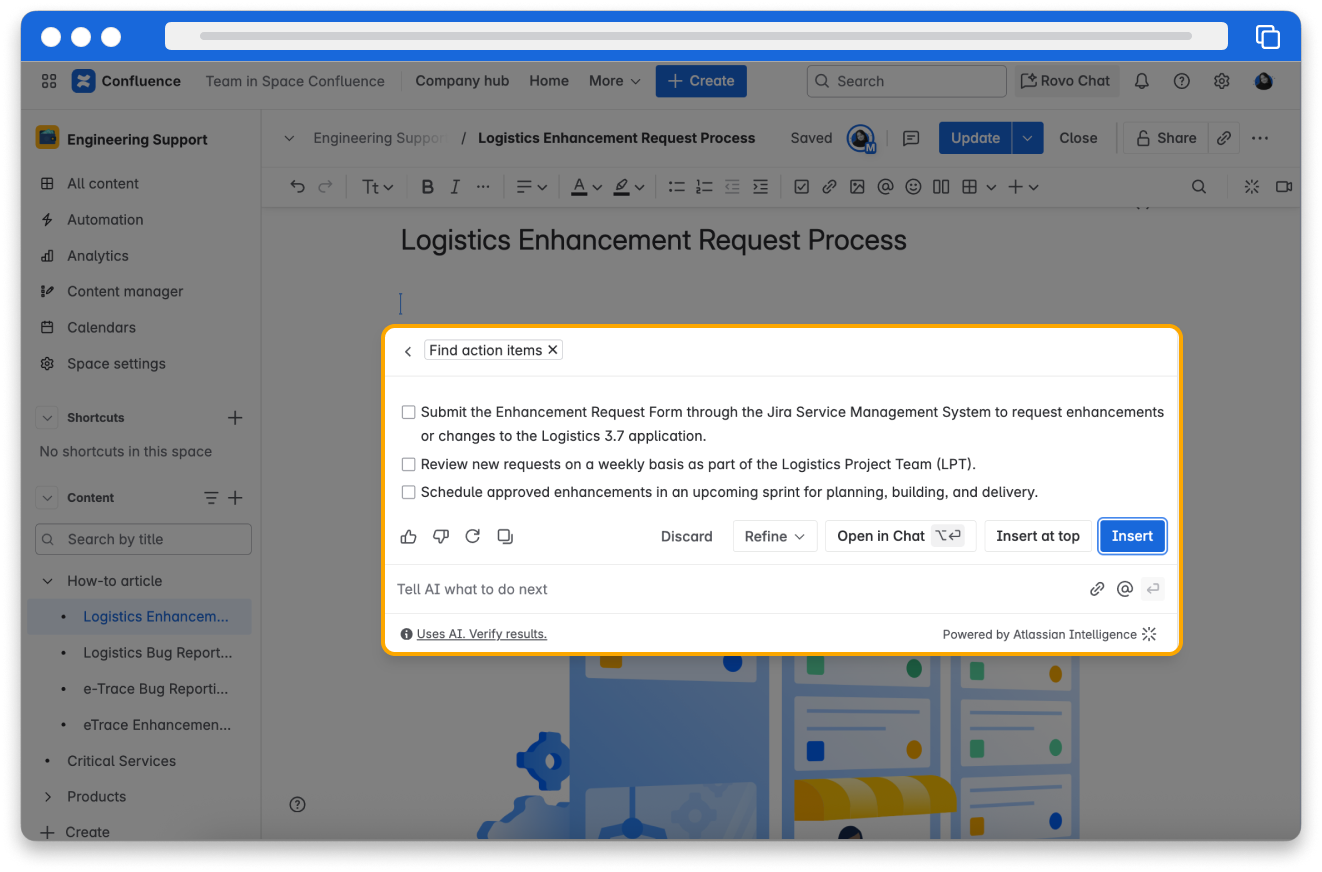The height and width of the screenshot is (872, 1322).
Task: Check the Schedule approved enhancements item
Action: pos(408,492)
